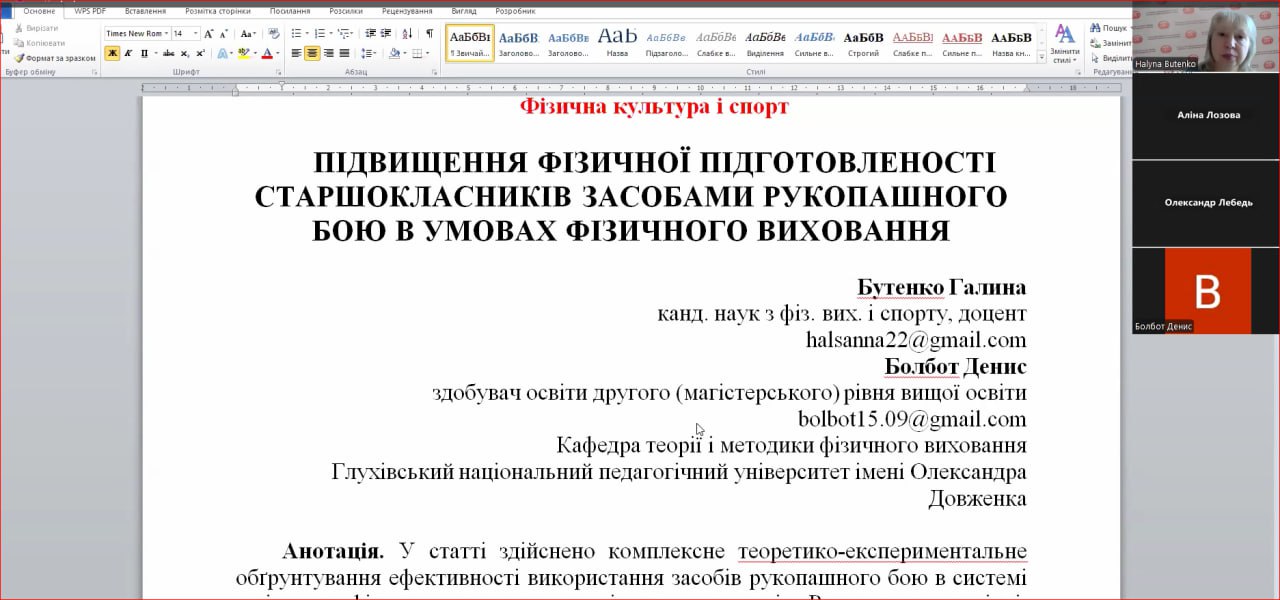Toggle italic formatting (К) button

(128, 53)
